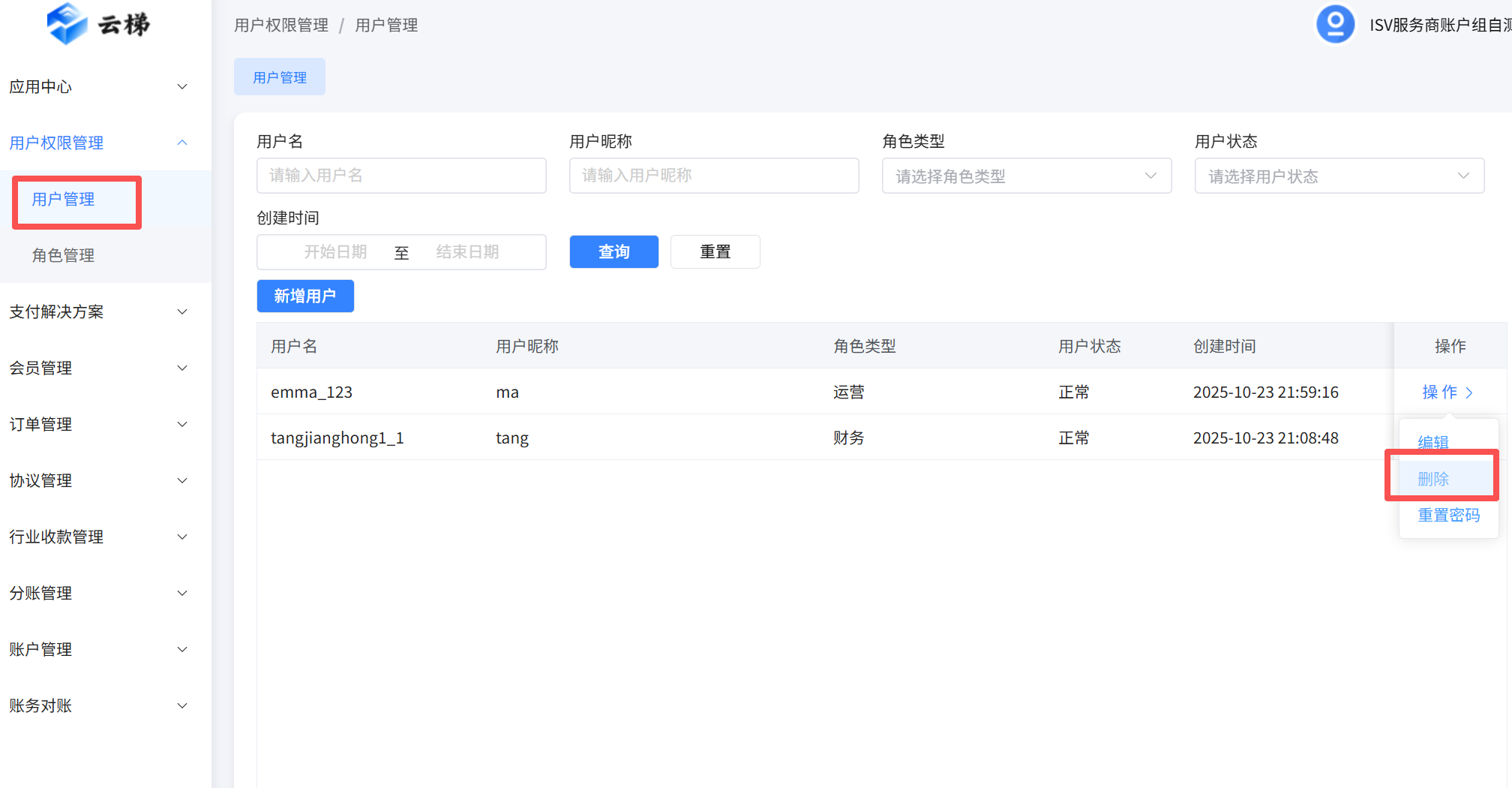
Task: Expand the 应用中心 sidebar menu
Action: pos(97,87)
